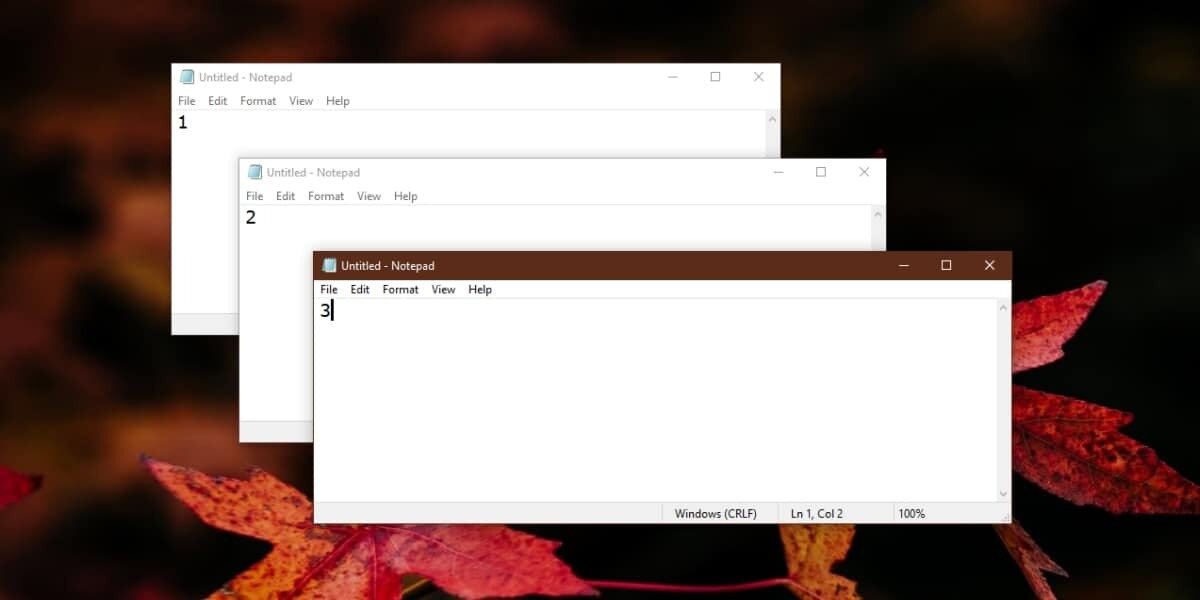The width and height of the screenshot is (1200, 600).
Task: Click the back window title Untitled - Notepad
Action: pyautogui.click(x=245, y=77)
